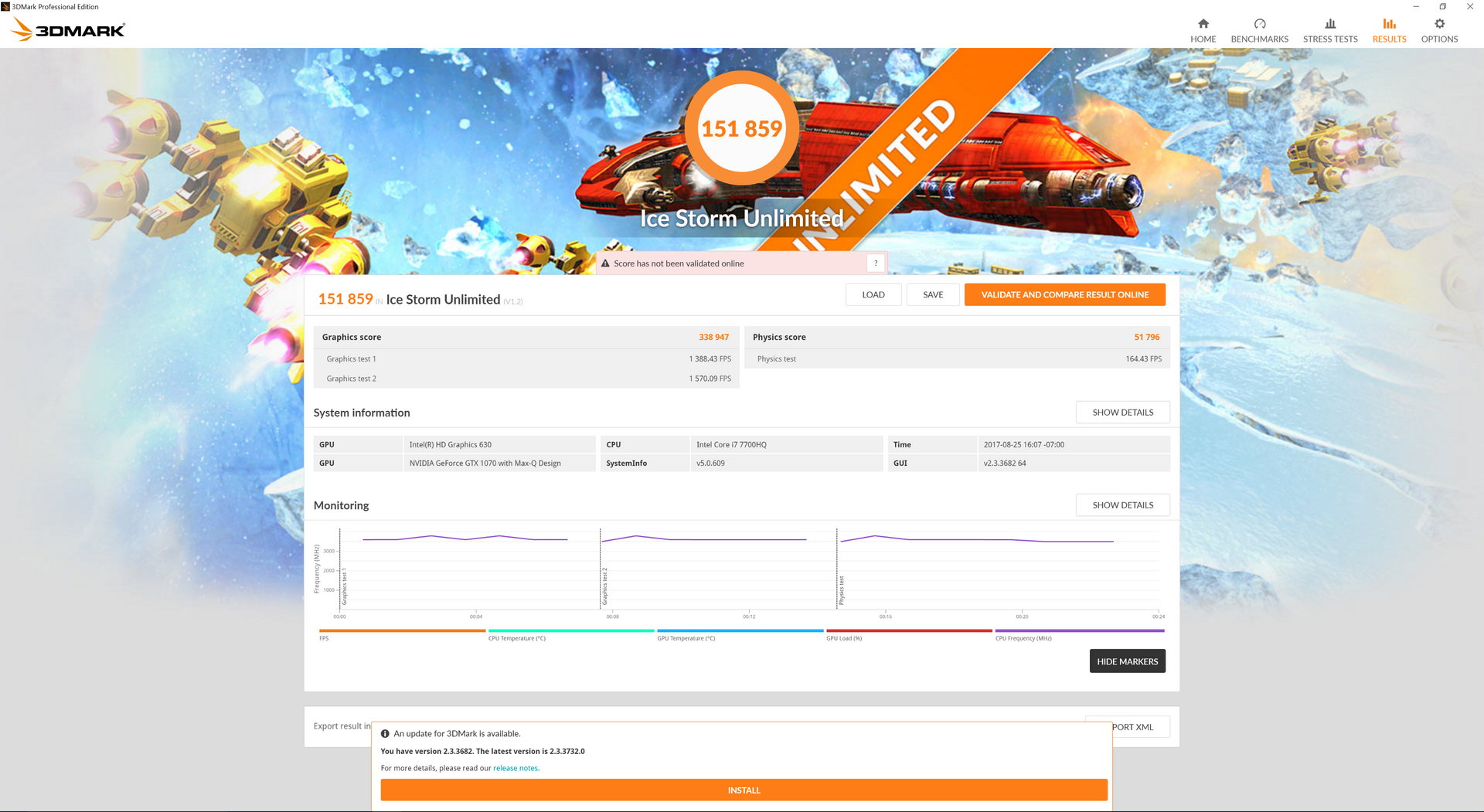Open the OPTIONS tab label

[1439, 39]
